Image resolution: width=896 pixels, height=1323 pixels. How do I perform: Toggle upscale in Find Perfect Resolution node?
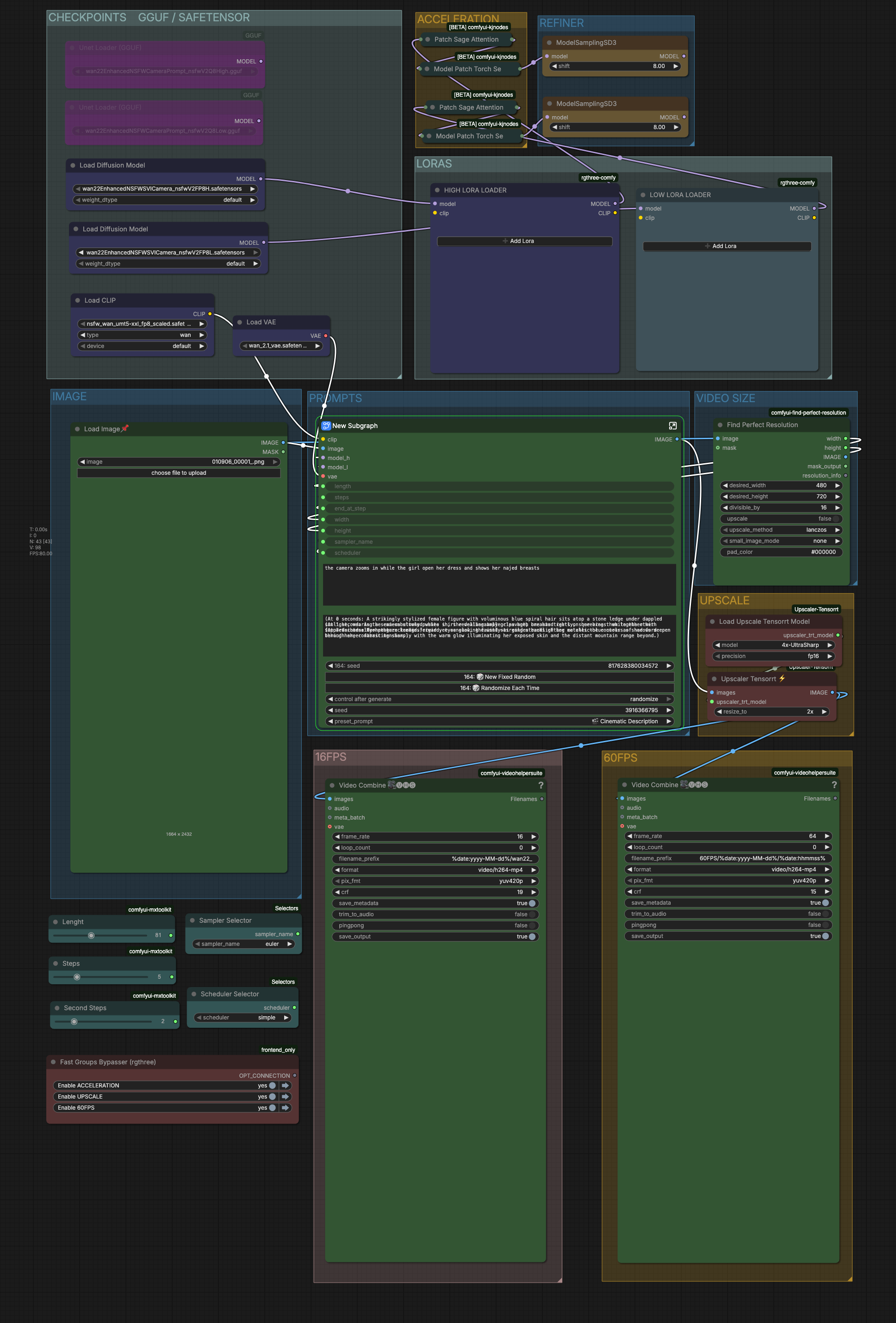click(836, 519)
